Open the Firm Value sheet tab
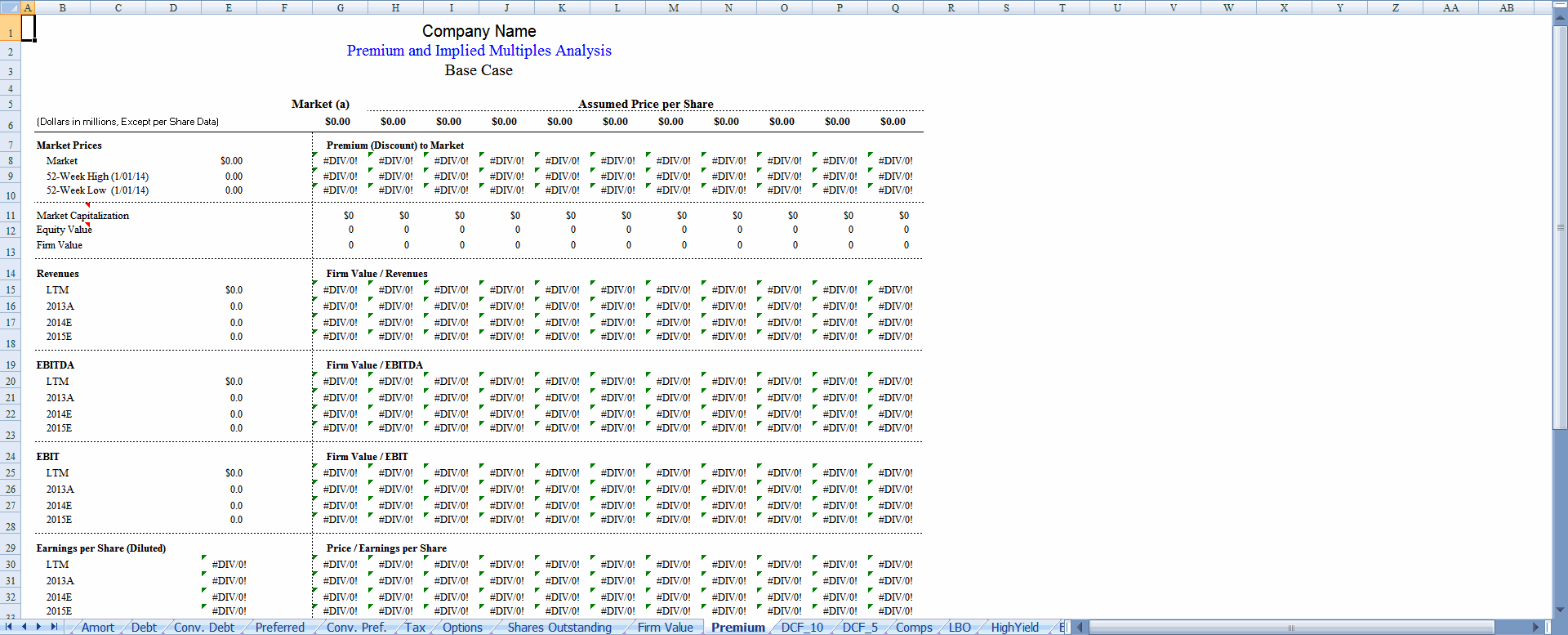The width and height of the screenshot is (1568, 635). [666, 628]
